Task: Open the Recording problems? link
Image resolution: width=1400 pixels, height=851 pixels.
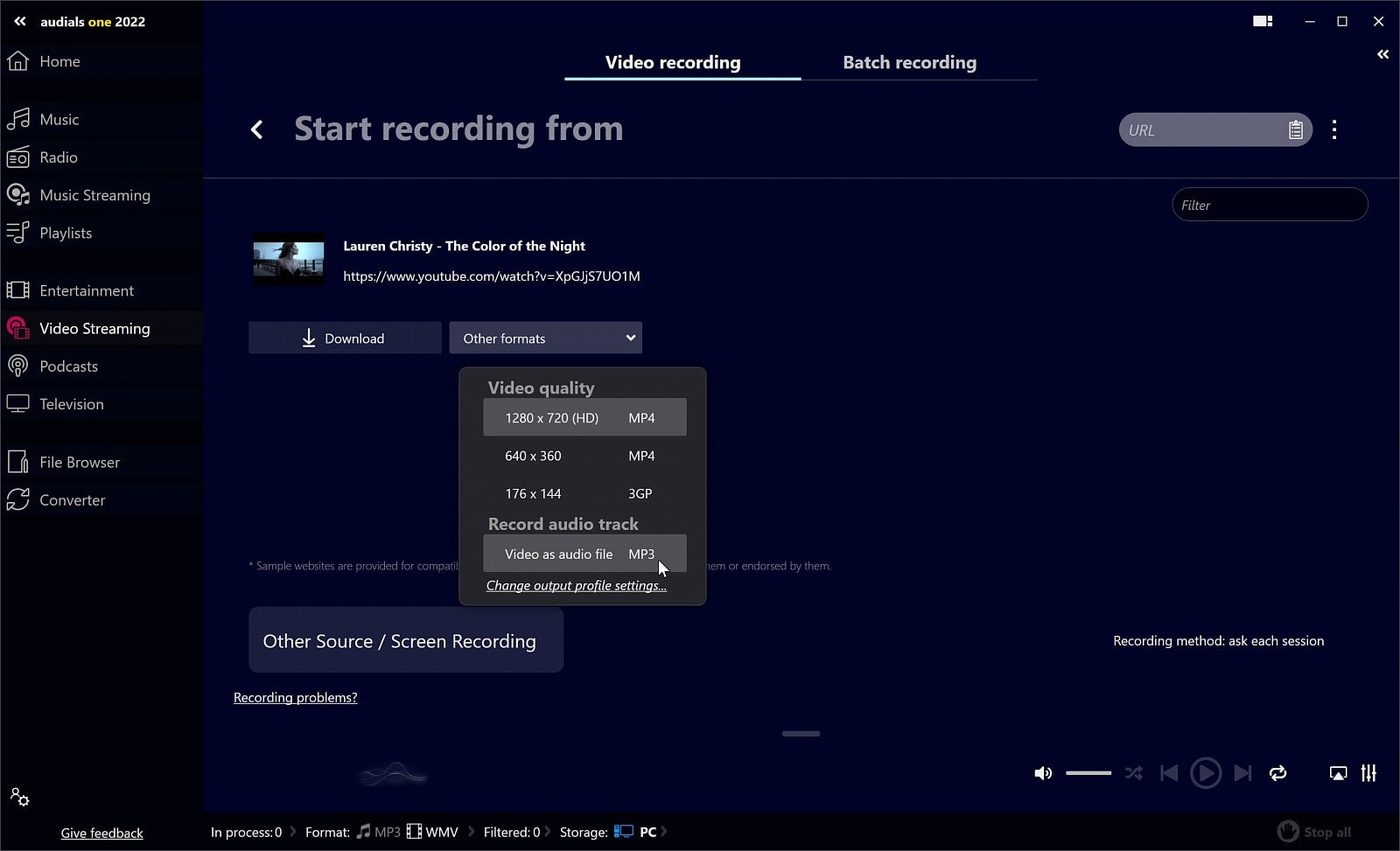Action: click(296, 697)
